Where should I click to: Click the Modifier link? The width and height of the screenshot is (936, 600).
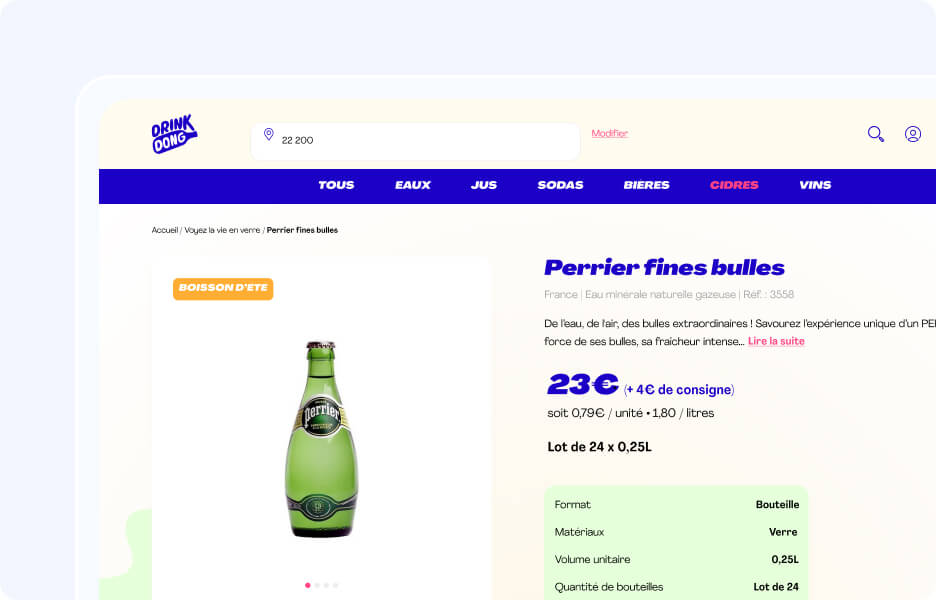point(609,133)
